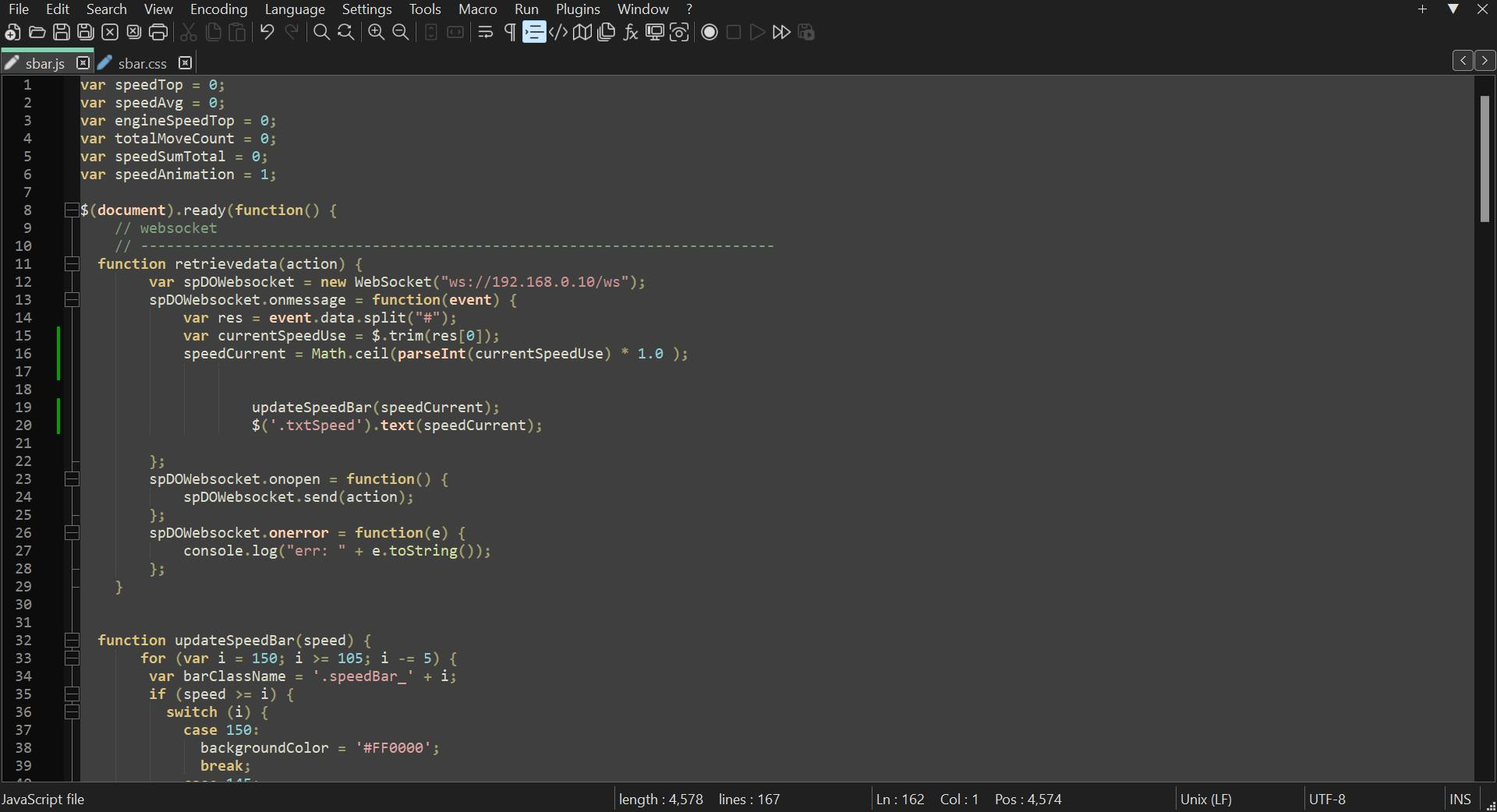
Task: Open the Run menu
Action: pos(526,9)
